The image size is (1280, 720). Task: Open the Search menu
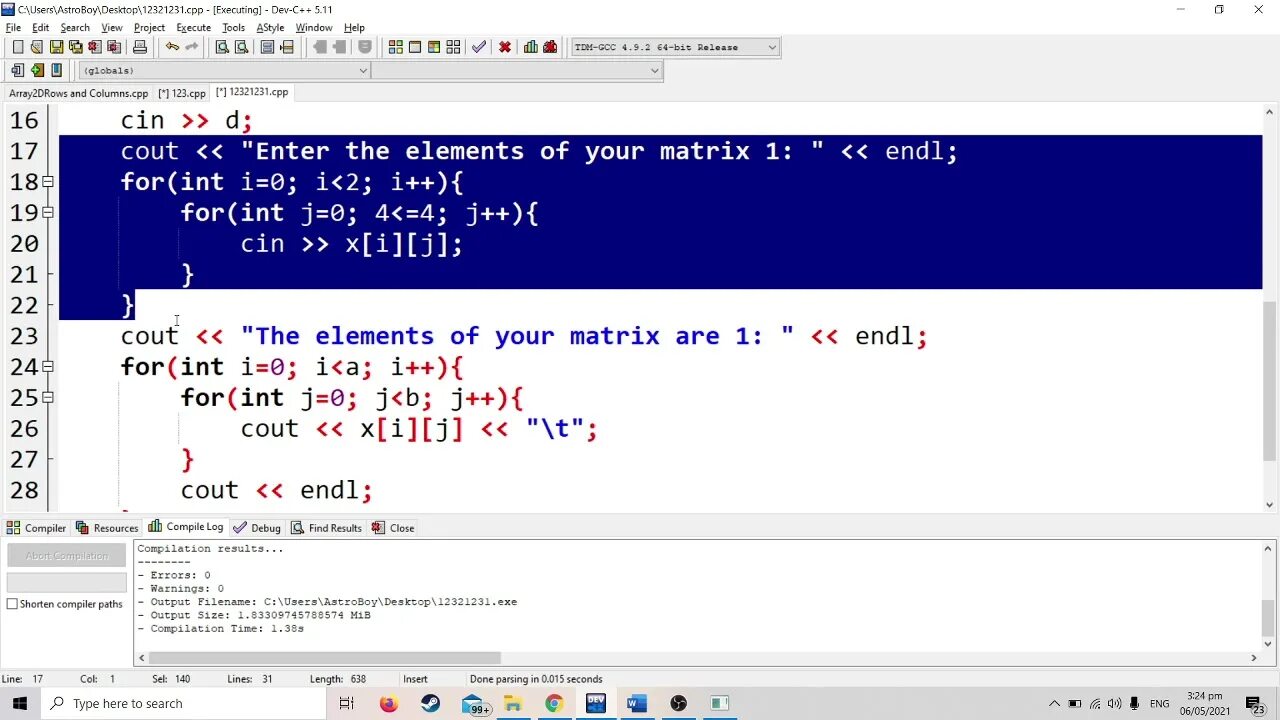point(75,28)
